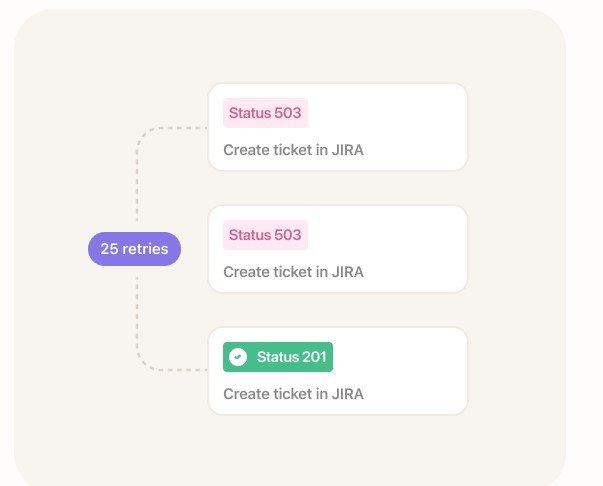This screenshot has width=603, height=486.
Task: Click the white checkmark icon beside Status 201
Action: 238,357
